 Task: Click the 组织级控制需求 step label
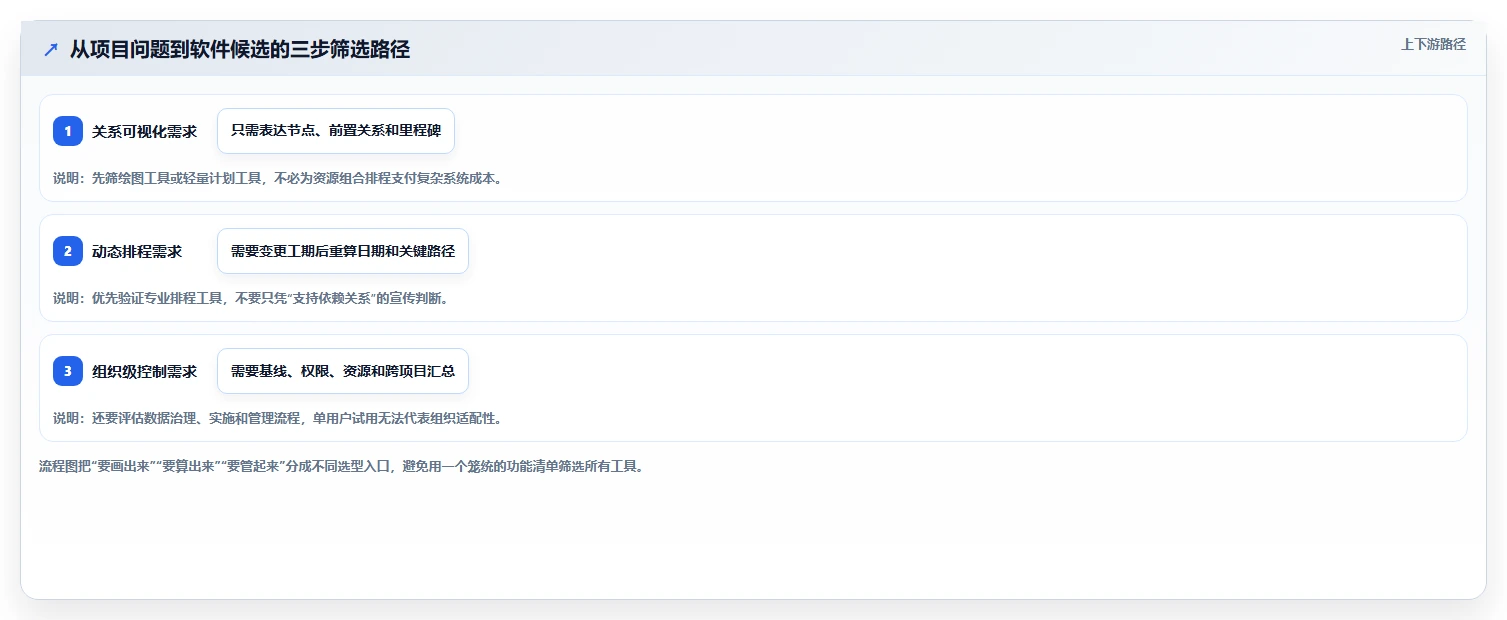(x=144, y=371)
